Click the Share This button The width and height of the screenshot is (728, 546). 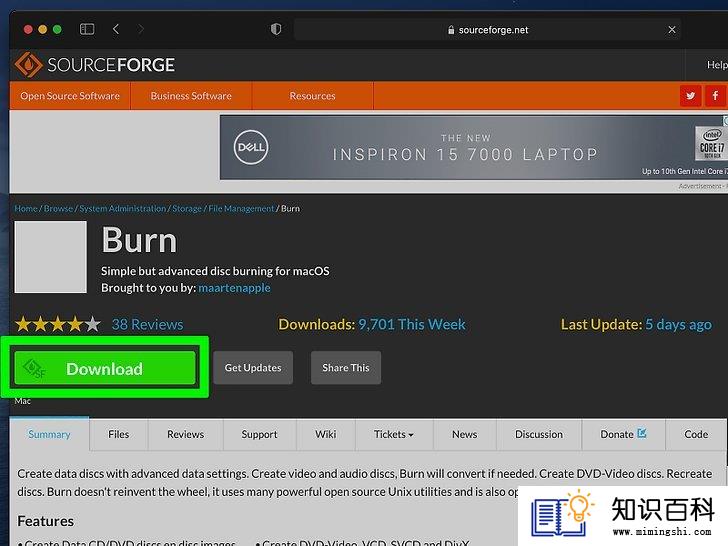(346, 368)
